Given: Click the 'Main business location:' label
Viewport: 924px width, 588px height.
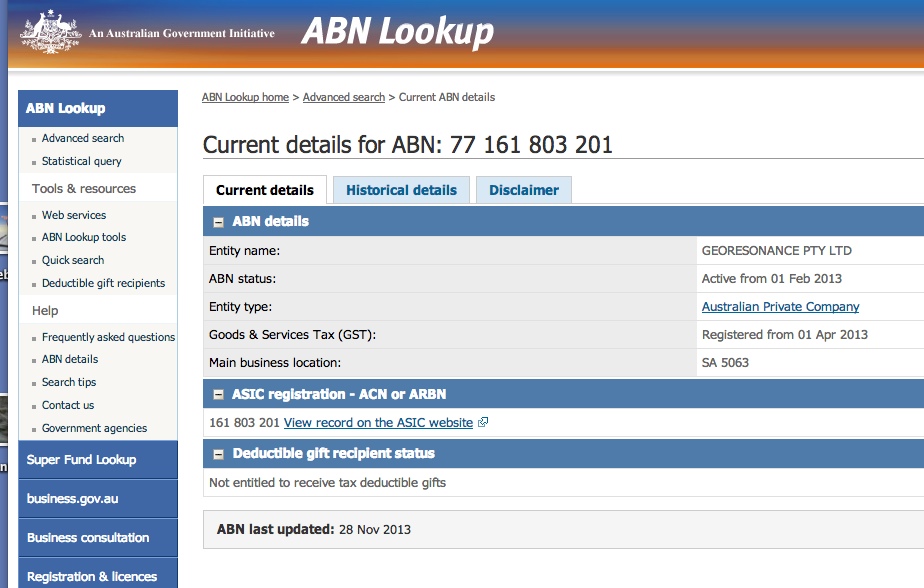Looking at the screenshot, I should (275, 362).
